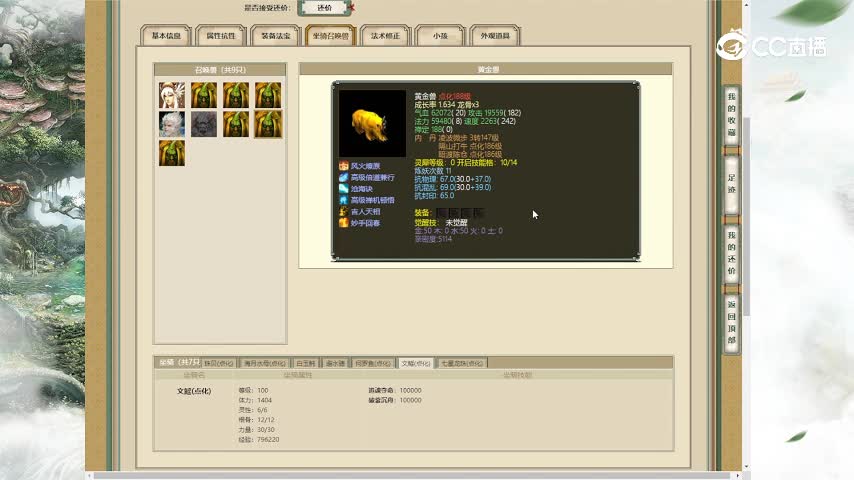
Task: Open the 小孩 tab
Action: [440, 36]
